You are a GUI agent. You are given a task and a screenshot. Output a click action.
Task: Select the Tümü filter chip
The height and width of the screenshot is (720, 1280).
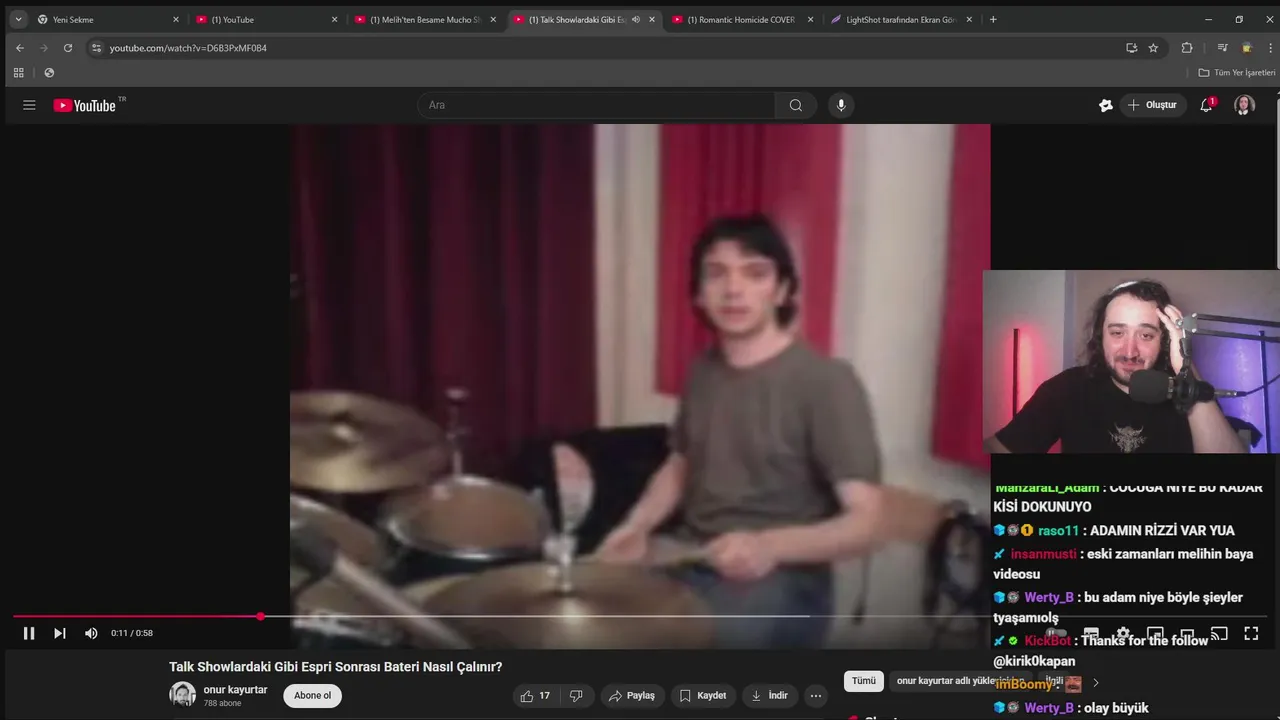click(864, 681)
